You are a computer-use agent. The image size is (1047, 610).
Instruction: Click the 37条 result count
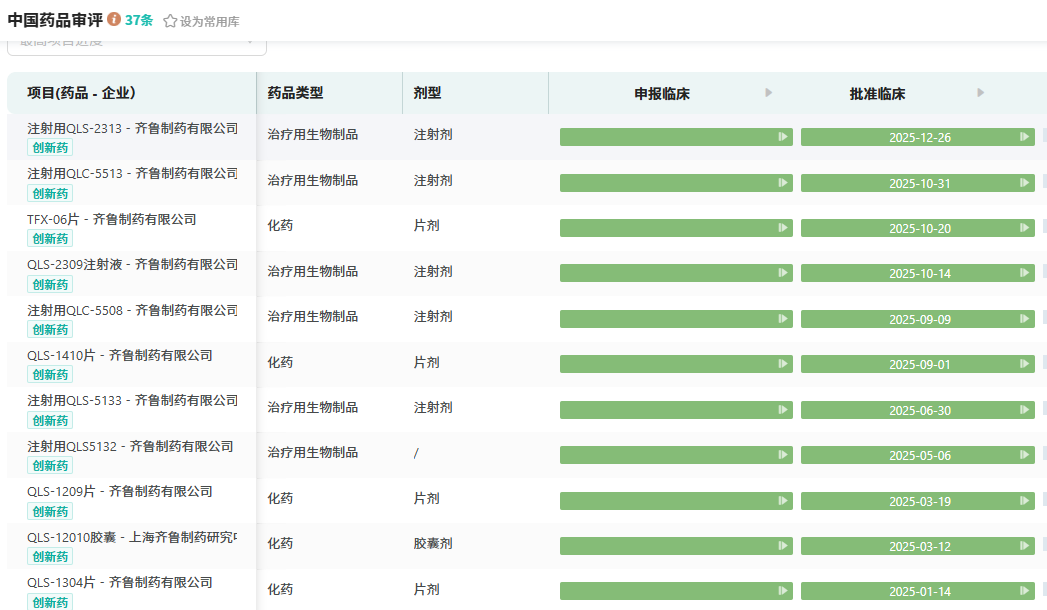pos(139,20)
